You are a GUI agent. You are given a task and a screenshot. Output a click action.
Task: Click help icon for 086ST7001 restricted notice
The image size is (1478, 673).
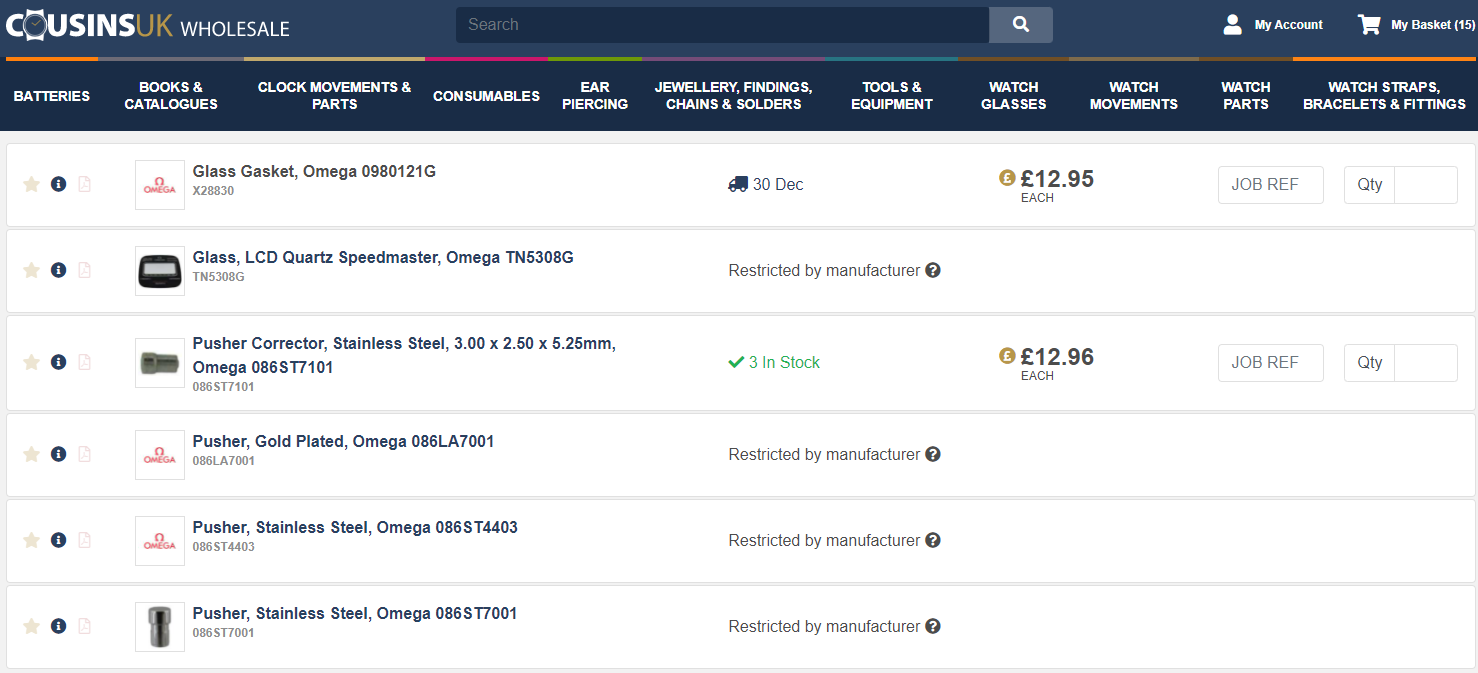(932, 626)
